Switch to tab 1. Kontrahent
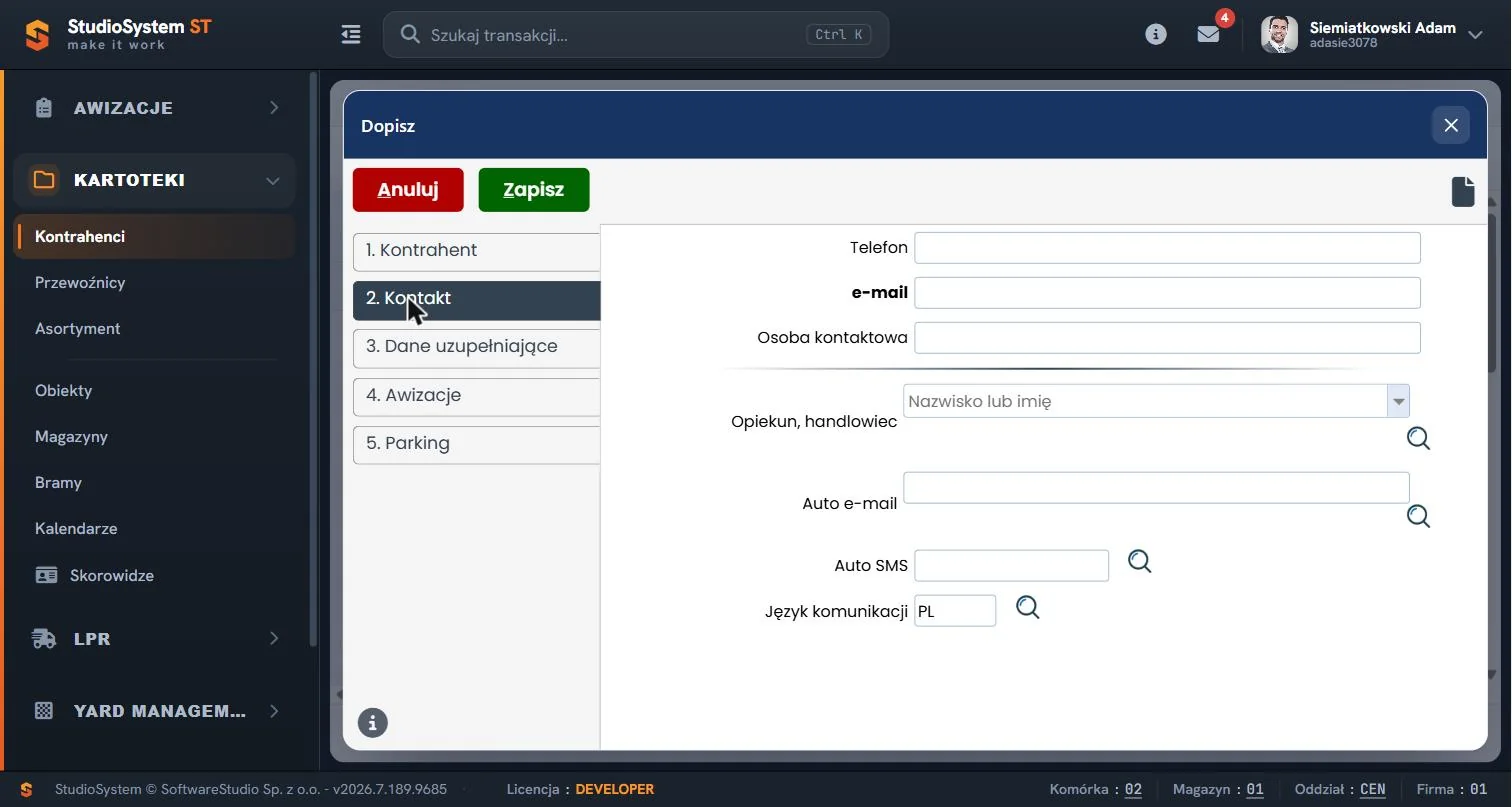 click(x=476, y=252)
